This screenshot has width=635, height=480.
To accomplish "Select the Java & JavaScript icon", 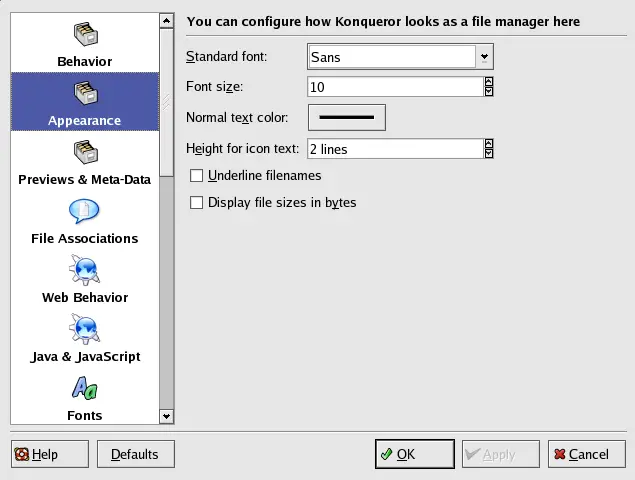I will point(85,329).
